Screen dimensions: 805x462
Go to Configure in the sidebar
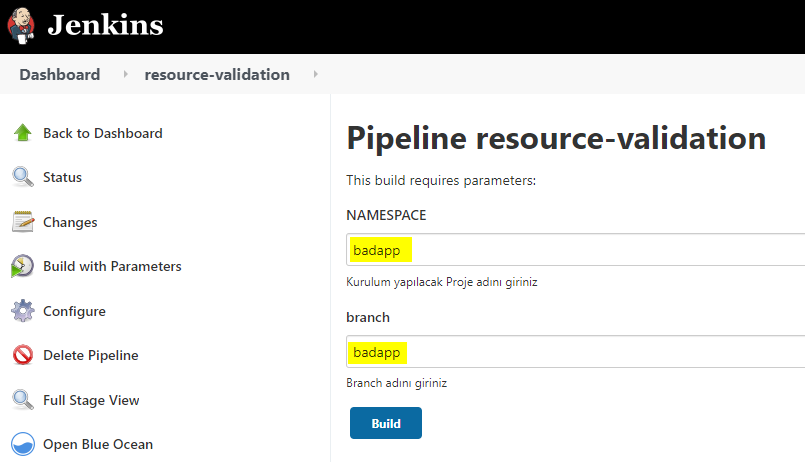coord(74,311)
